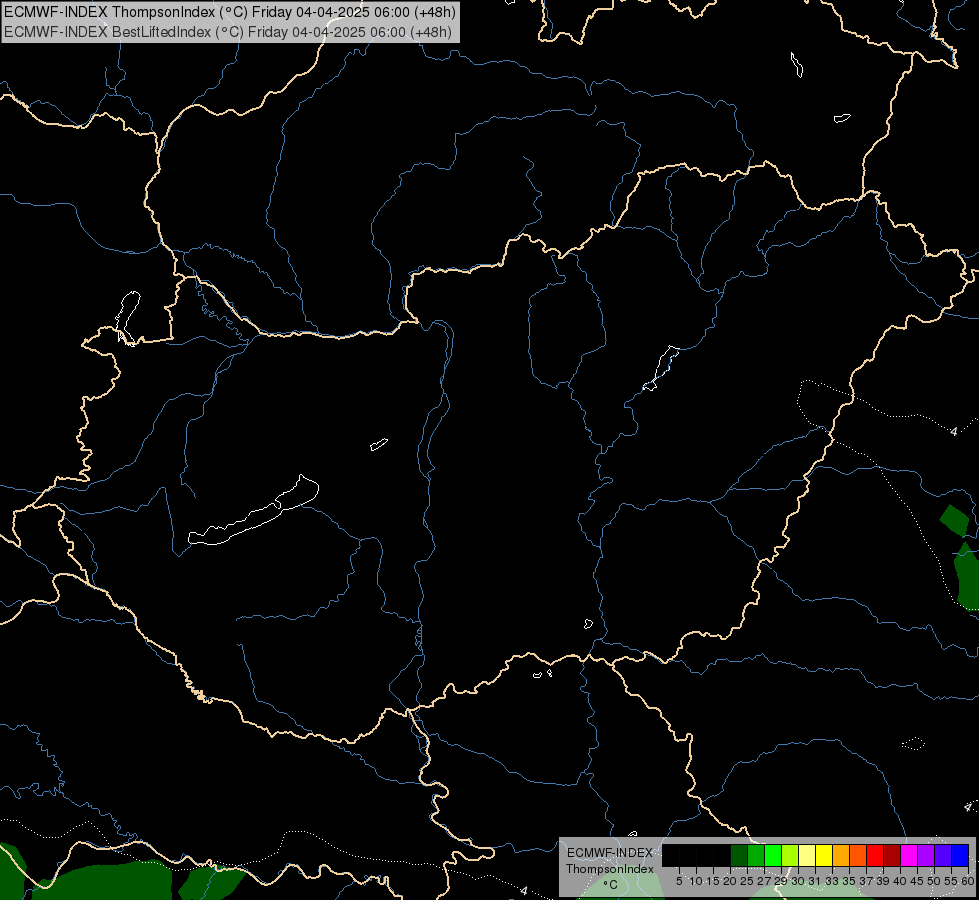The image size is (979, 900).
Task: Click legend scale value 5
Action: (x=679, y=881)
